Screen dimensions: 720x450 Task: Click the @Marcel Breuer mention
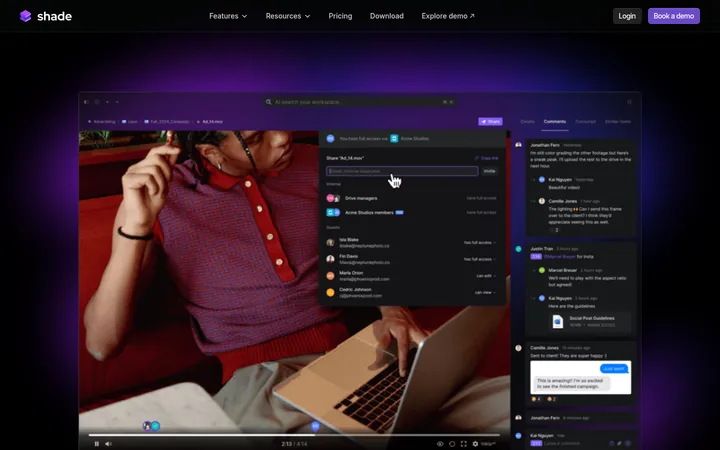pos(559,257)
